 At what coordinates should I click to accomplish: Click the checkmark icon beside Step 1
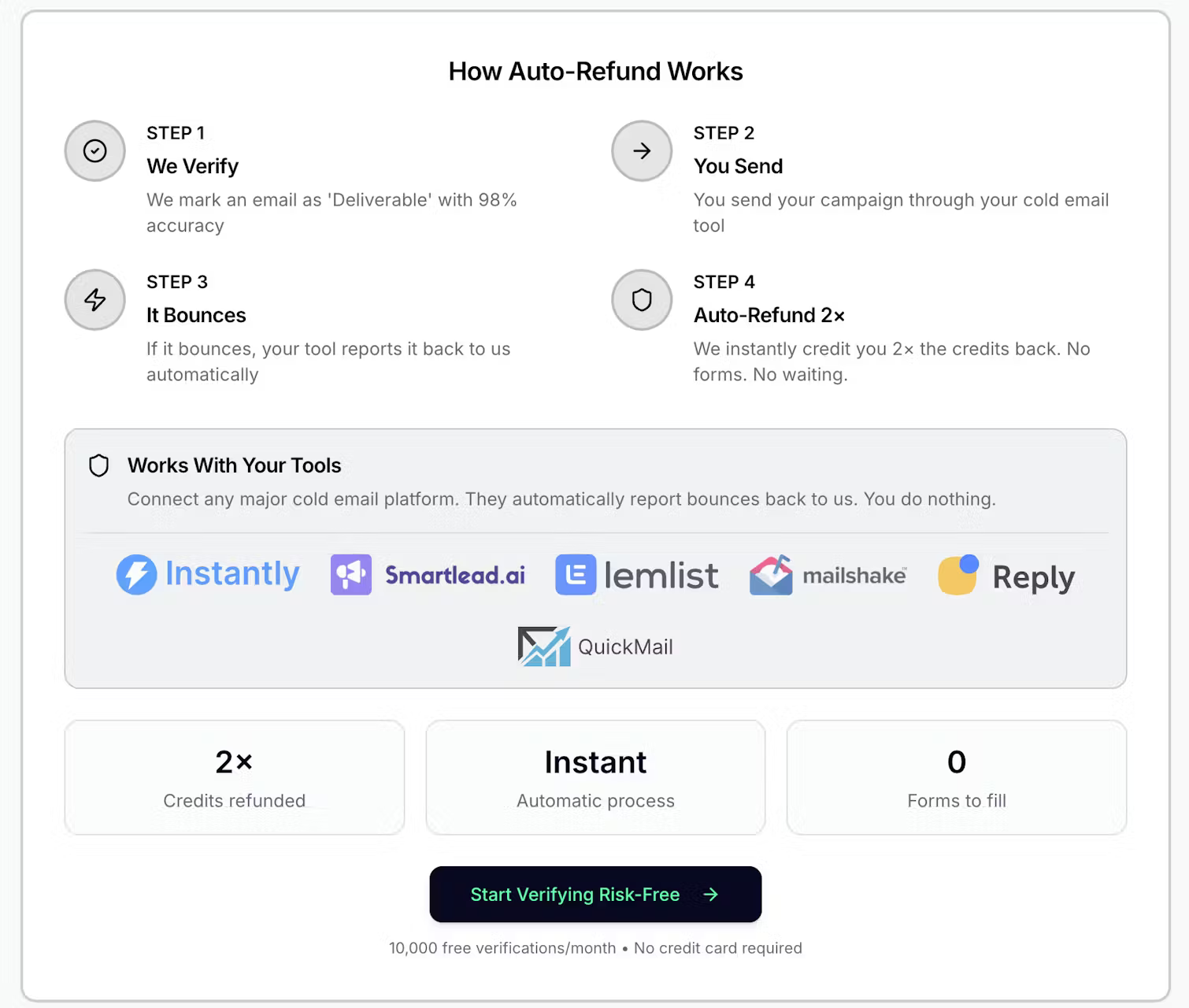[94, 151]
